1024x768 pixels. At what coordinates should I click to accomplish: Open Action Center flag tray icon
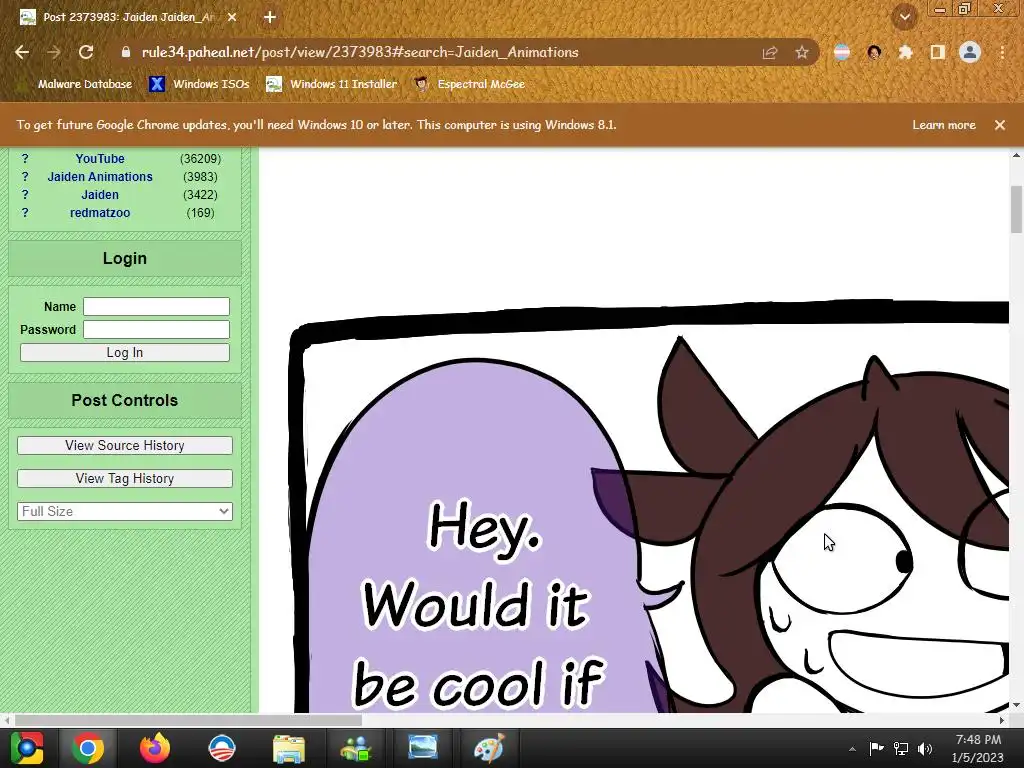point(876,748)
